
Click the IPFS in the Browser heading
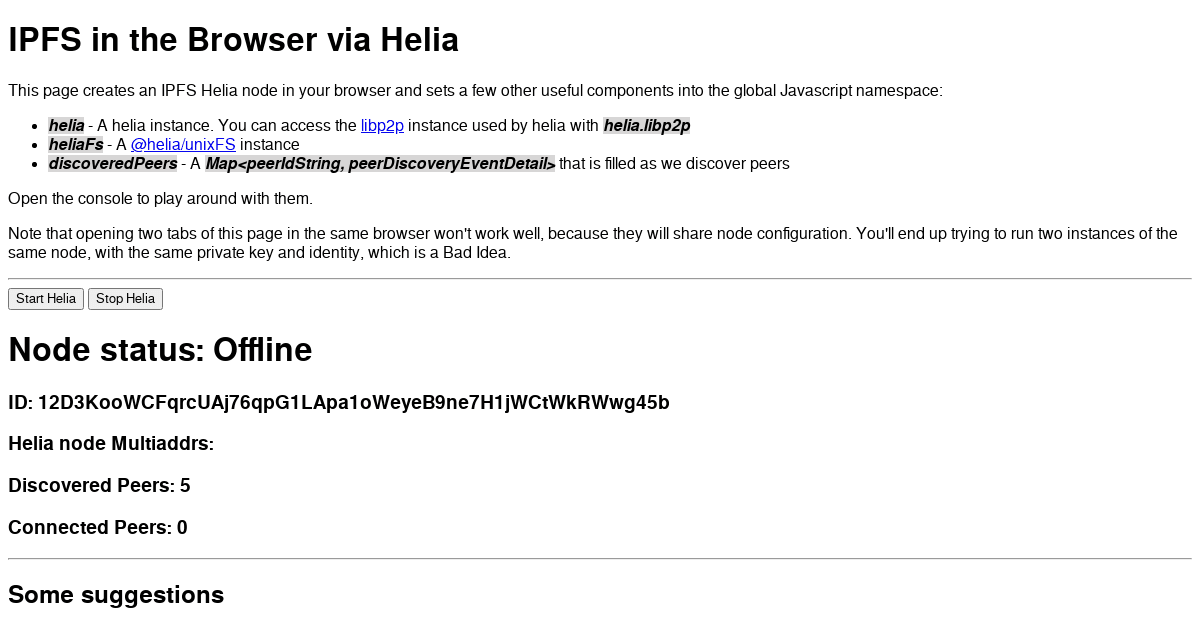coord(233,40)
